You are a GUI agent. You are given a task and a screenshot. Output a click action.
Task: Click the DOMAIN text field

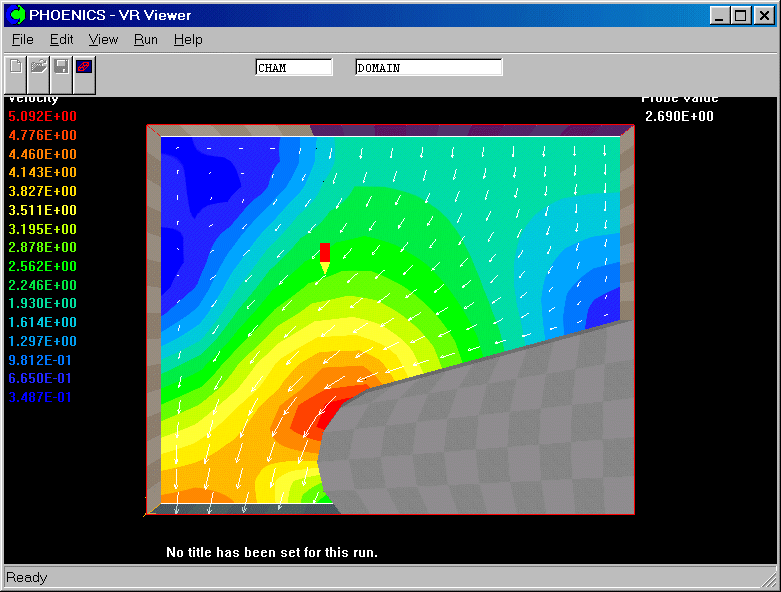coord(429,67)
